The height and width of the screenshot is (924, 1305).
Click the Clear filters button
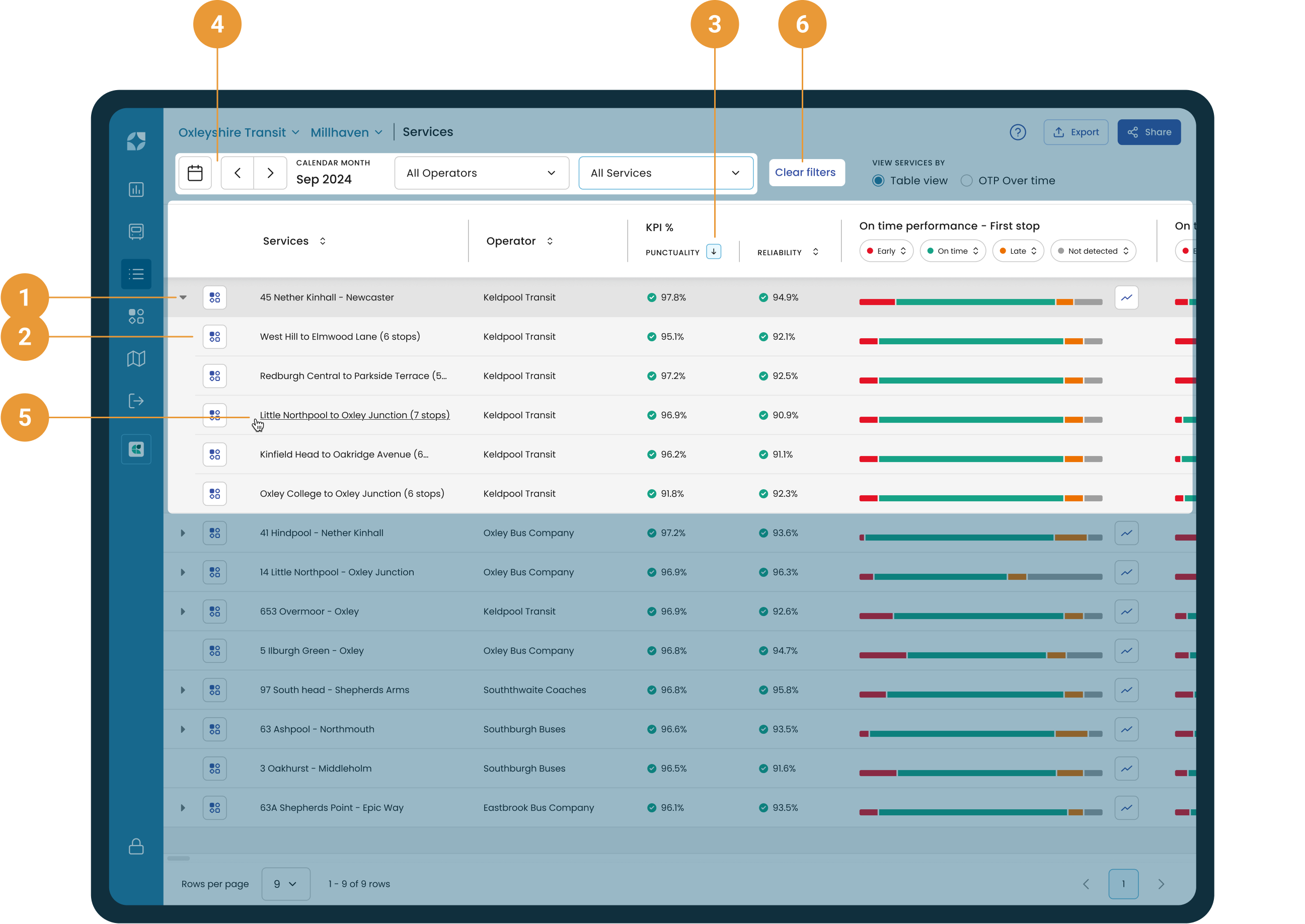pyautogui.click(x=805, y=173)
